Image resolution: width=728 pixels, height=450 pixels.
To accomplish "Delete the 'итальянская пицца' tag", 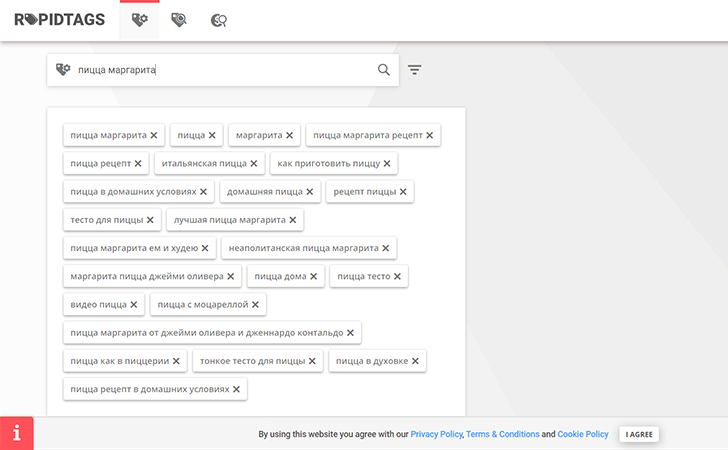I will (254, 163).
